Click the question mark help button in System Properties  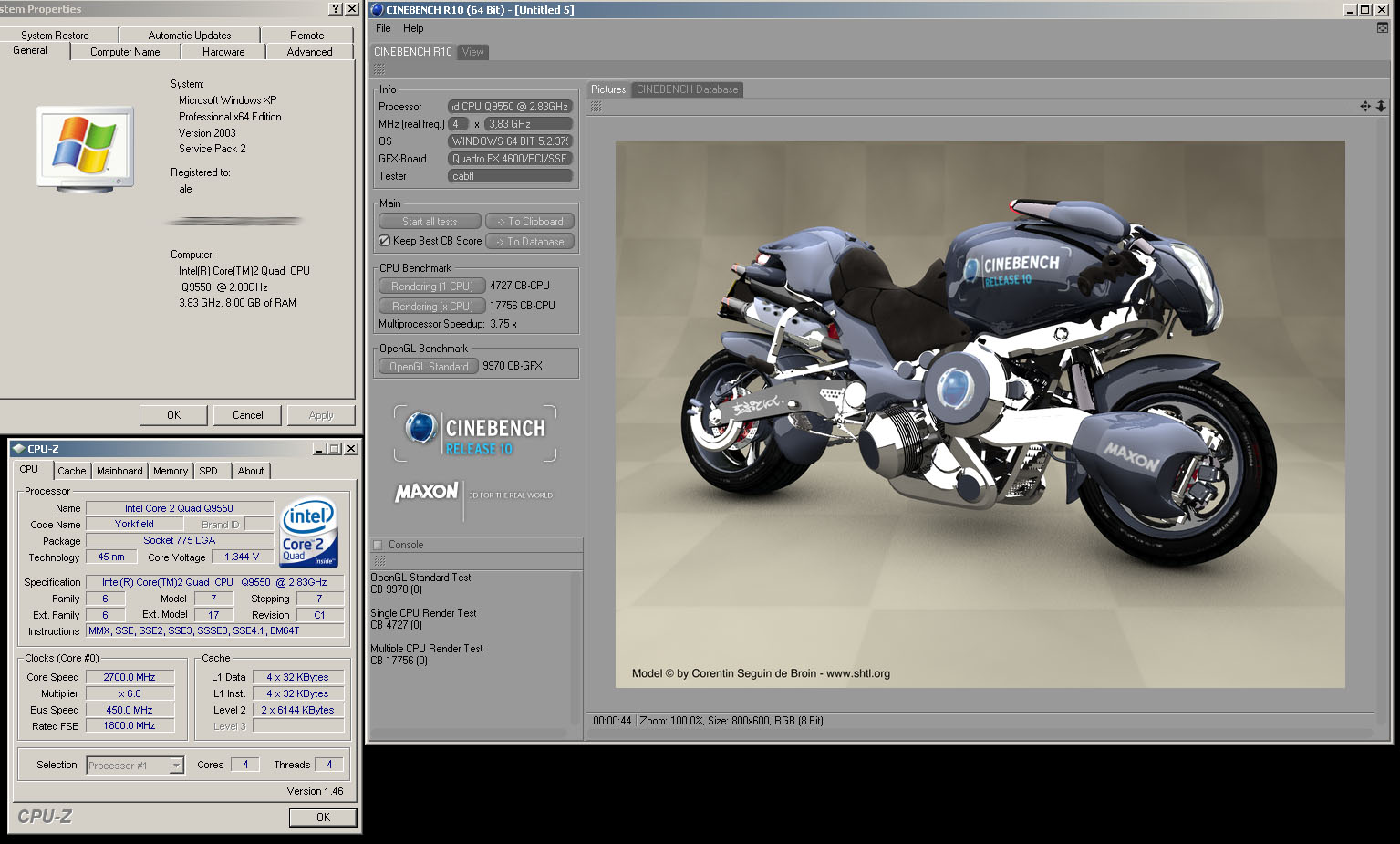pos(336,9)
